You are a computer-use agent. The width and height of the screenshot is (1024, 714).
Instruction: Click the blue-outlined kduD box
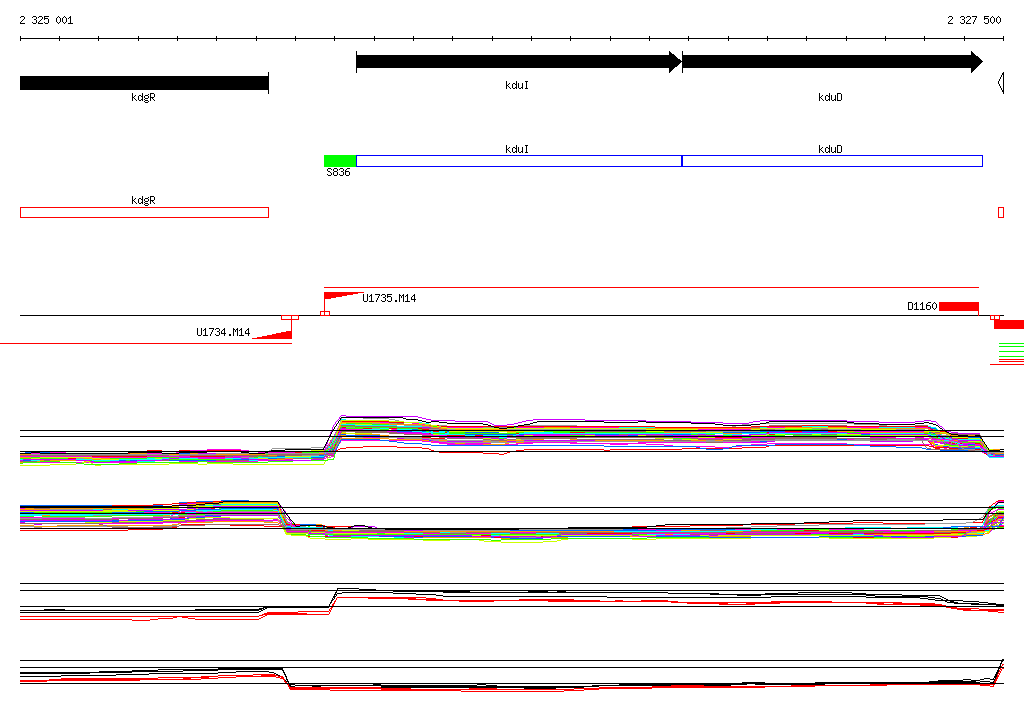[x=833, y=161]
